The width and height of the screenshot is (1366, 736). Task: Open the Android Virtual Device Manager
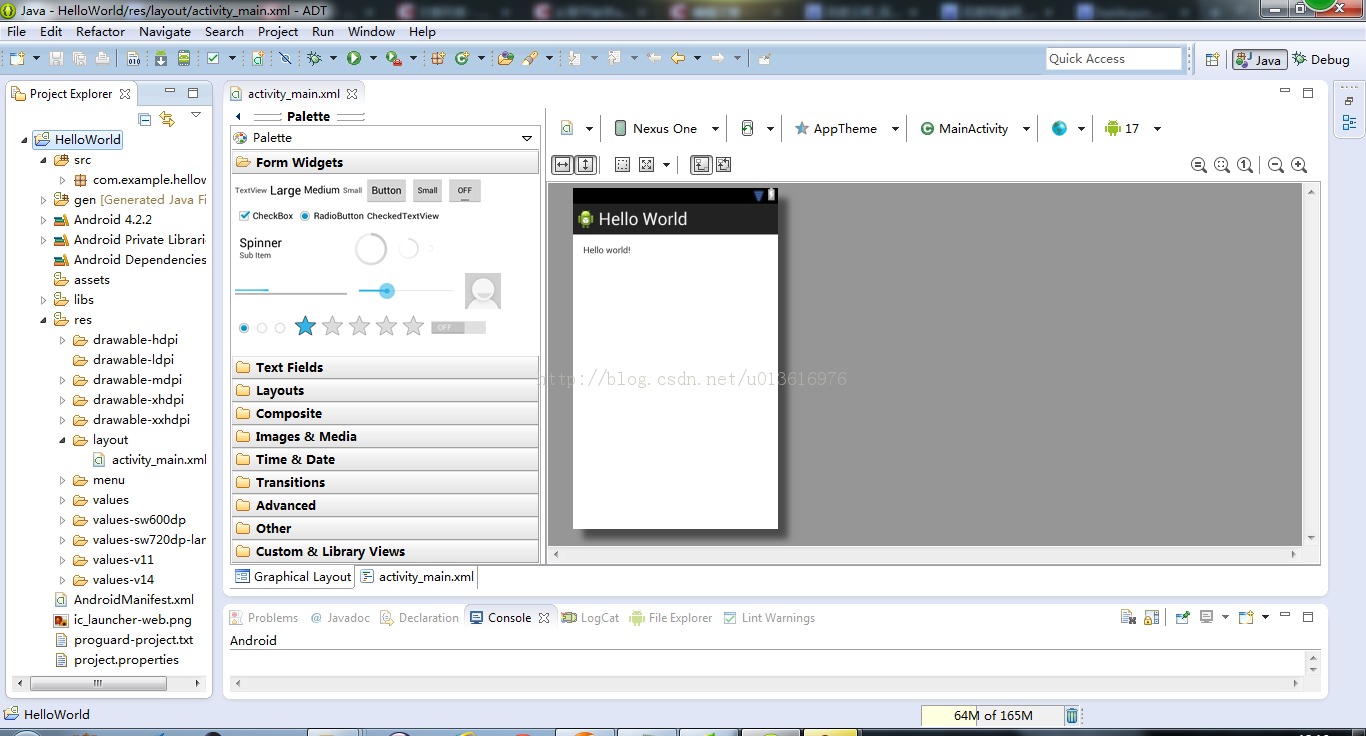[184, 59]
